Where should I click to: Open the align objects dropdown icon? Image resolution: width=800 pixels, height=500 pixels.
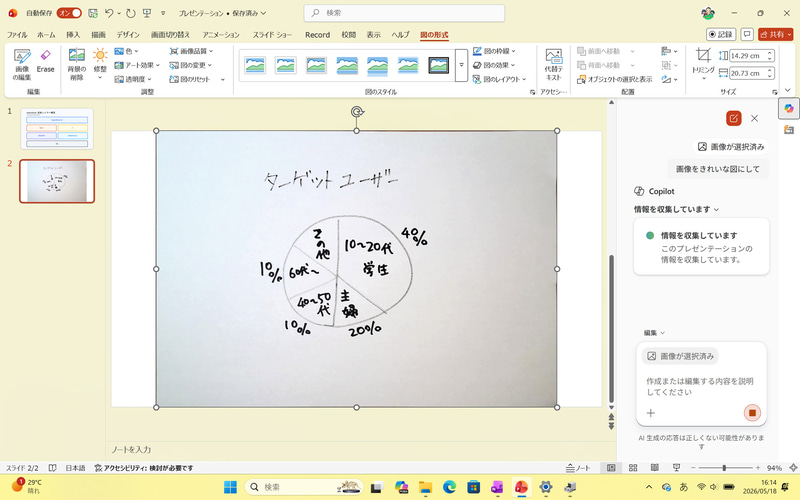(669, 51)
